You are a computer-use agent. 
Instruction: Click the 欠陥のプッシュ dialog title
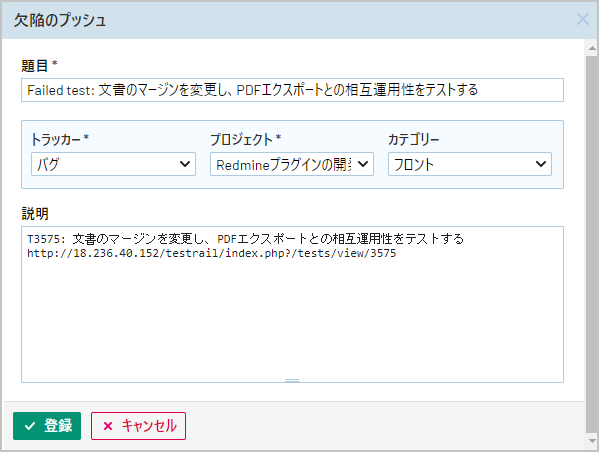[x=60, y=20]
